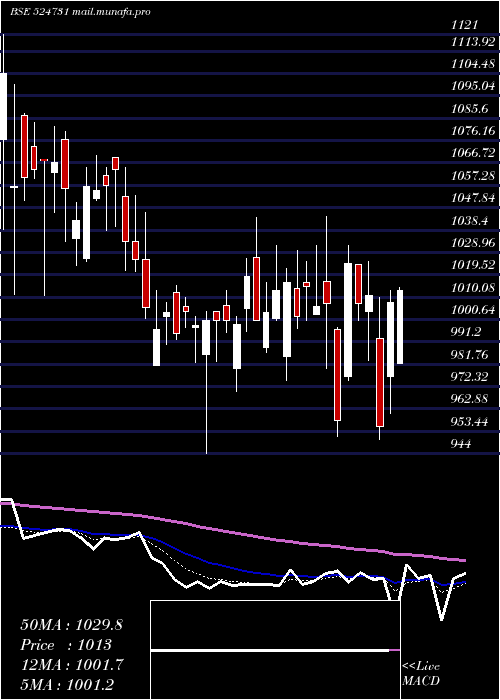
Task: Click the 5MA : 1001.2 readout
Action: [x=67, y=684]
